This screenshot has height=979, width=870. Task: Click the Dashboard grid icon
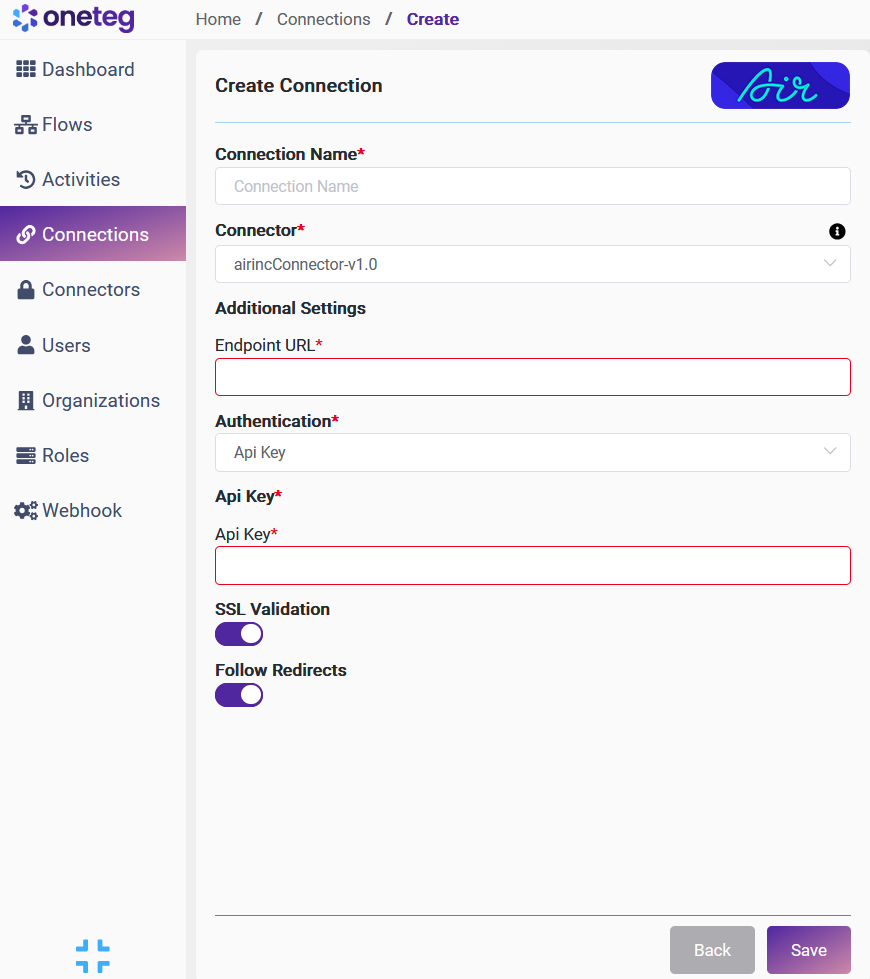(x=26, y=70)
